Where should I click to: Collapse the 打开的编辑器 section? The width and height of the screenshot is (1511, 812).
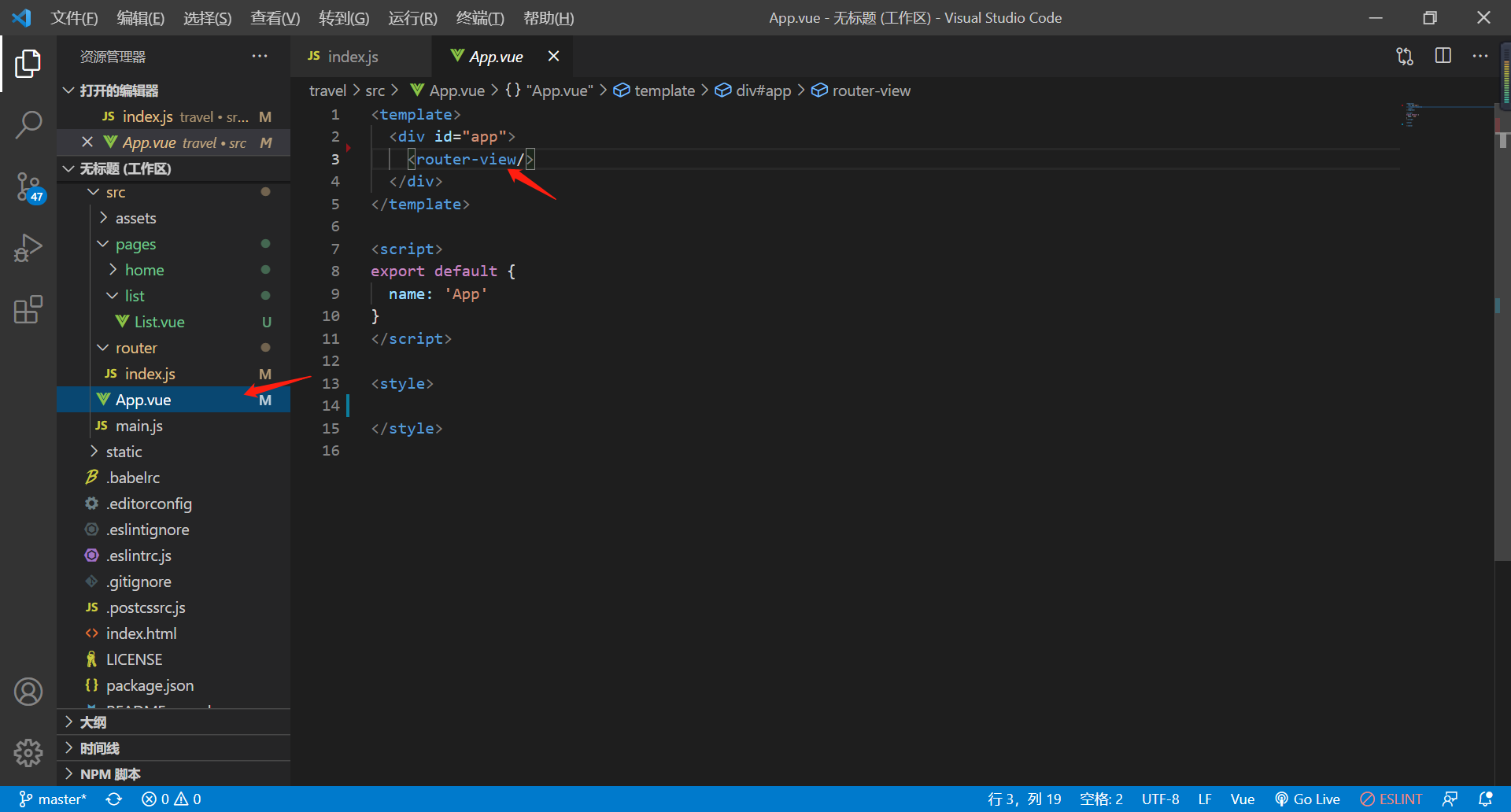(x=173, y=90)
